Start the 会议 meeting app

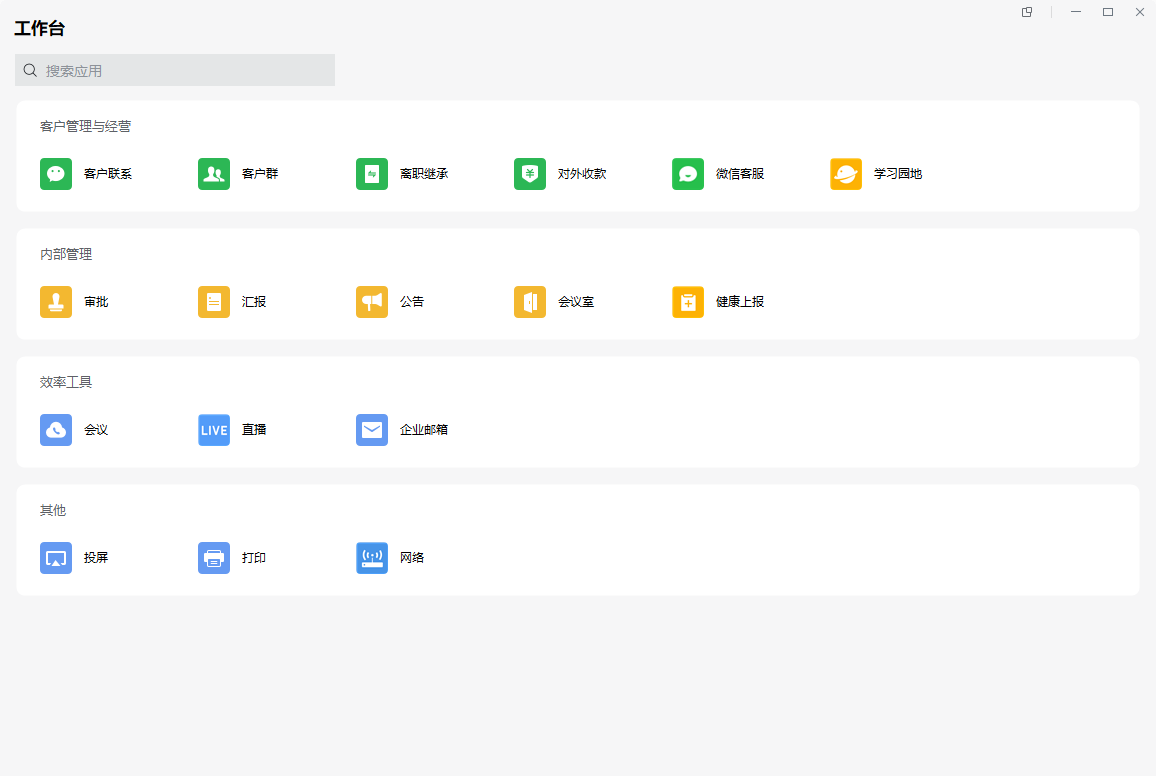tap(56, 430)
